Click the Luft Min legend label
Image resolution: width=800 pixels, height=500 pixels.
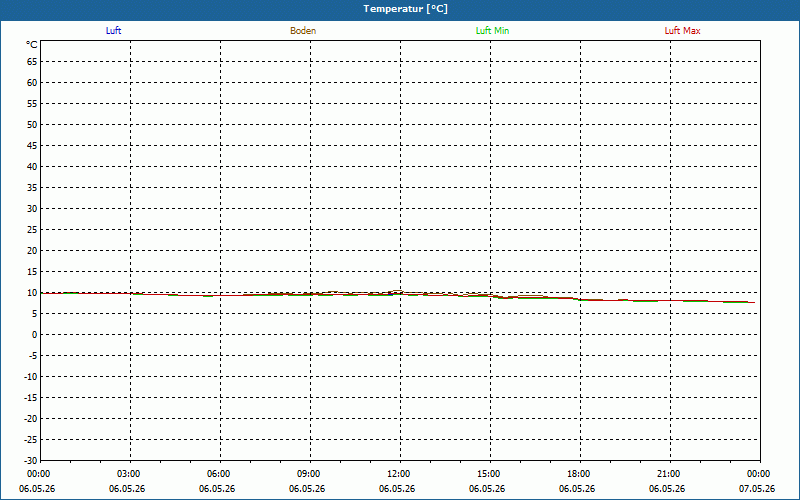pyautogui.click(x=492, y=31)
